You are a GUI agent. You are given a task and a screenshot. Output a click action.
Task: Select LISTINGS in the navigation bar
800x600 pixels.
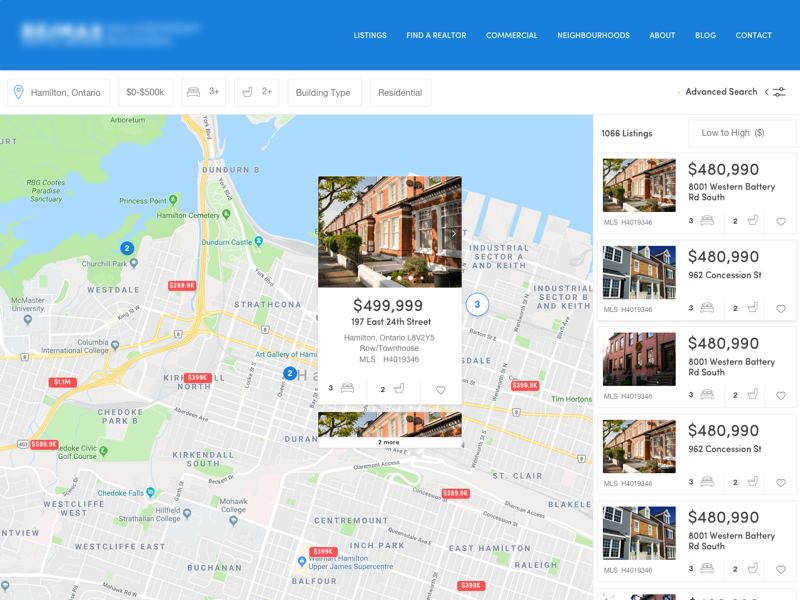(x=370, y=35)
